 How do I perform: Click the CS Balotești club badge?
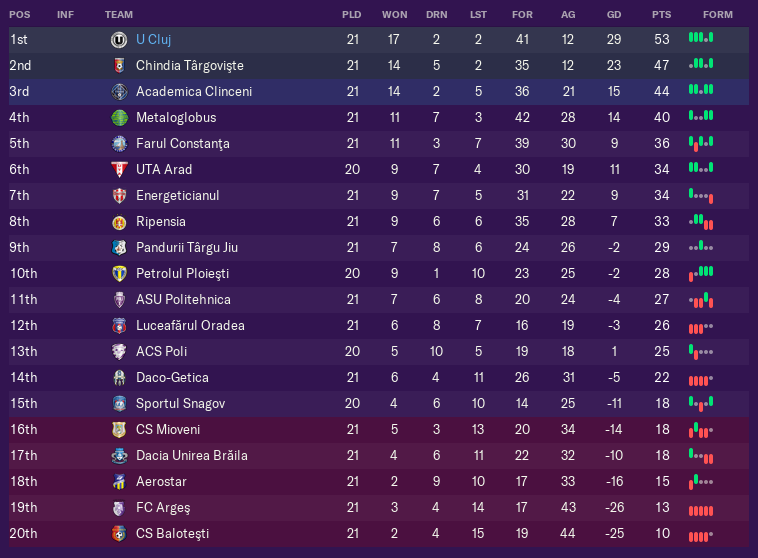tap(119, 534)
